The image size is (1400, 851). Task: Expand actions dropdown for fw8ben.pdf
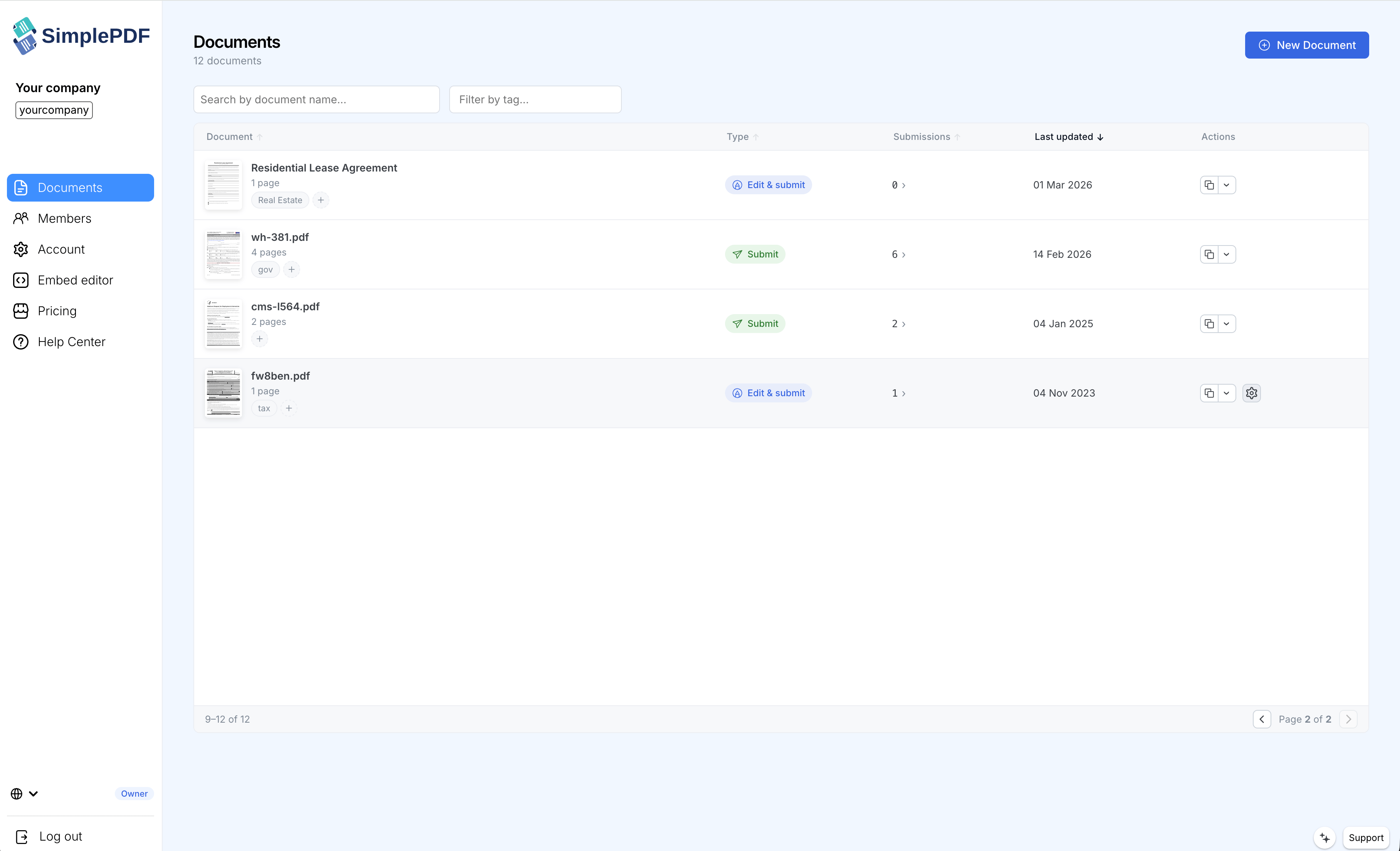(x=1227, y=393)
